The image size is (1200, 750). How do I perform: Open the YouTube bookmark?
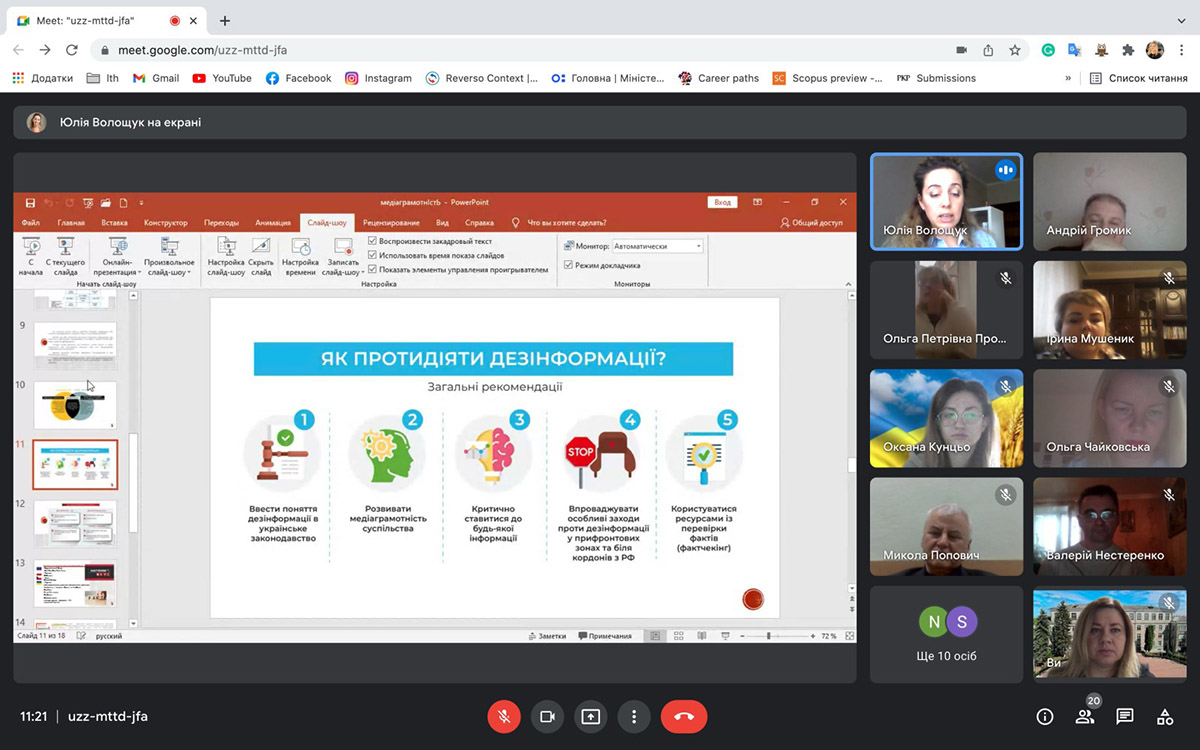point(222,78)
